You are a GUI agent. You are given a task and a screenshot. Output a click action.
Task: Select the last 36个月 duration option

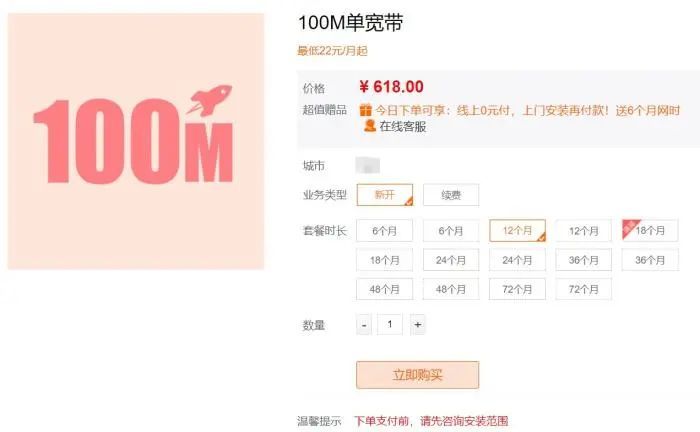pos(650,260)
